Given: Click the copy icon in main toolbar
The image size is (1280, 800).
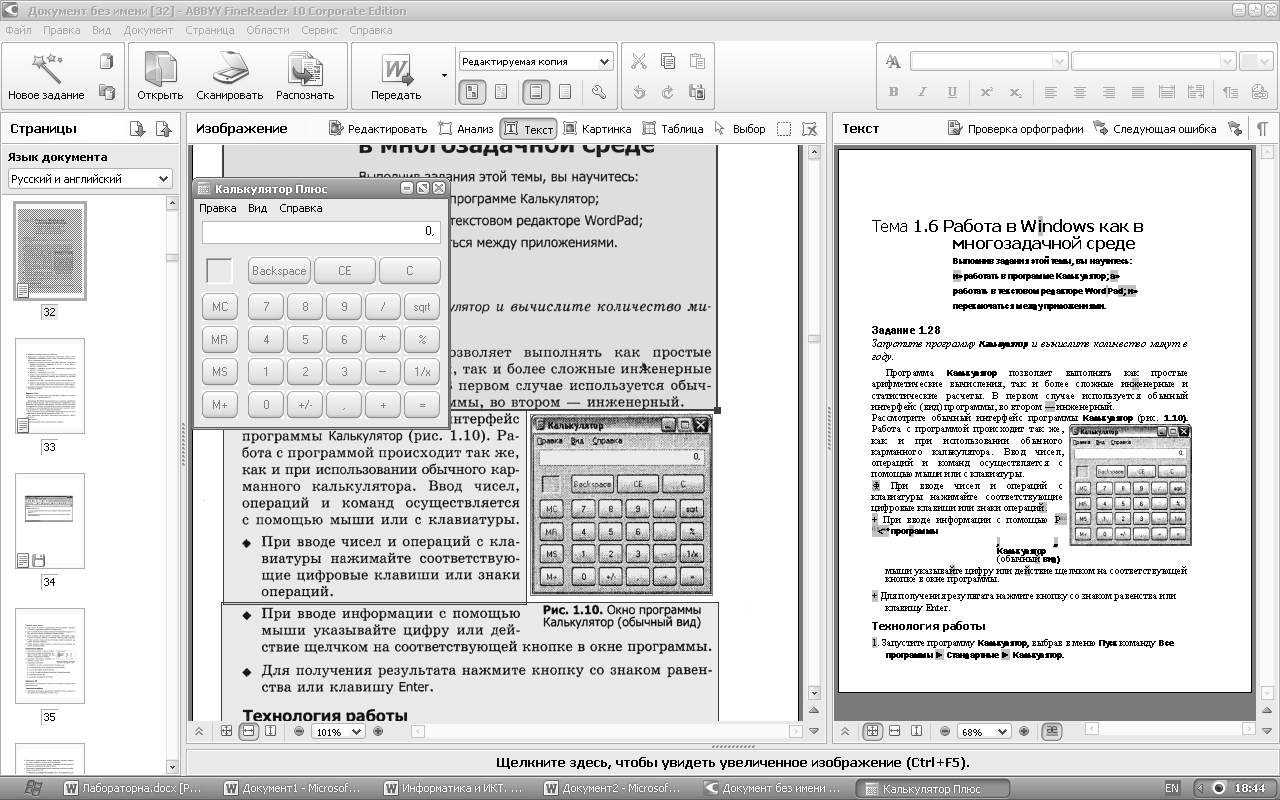Looking at the screenshot, I should pyautogui.click(x=667, y=61).
